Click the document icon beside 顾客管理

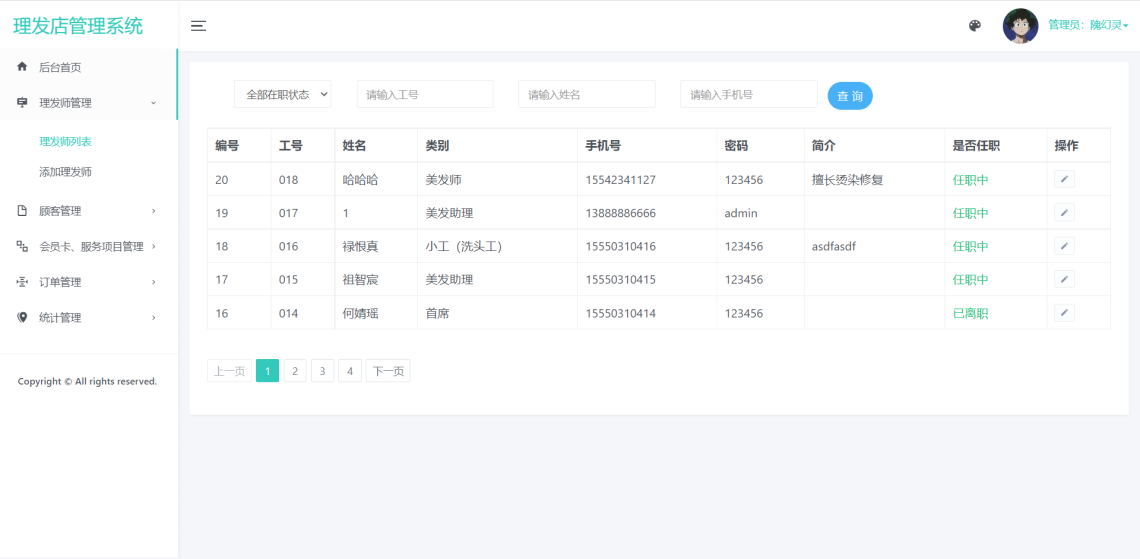pos(22,211)
